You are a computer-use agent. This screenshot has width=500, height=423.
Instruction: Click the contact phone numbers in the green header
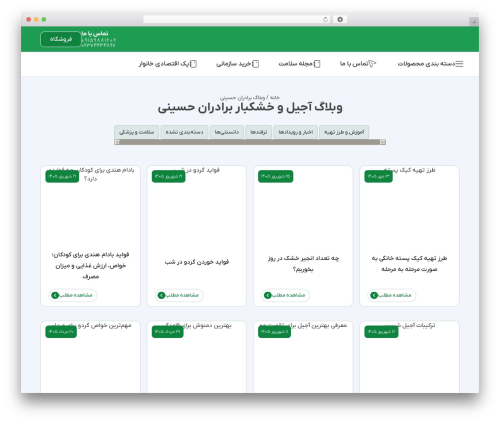[x=99, y=43]
